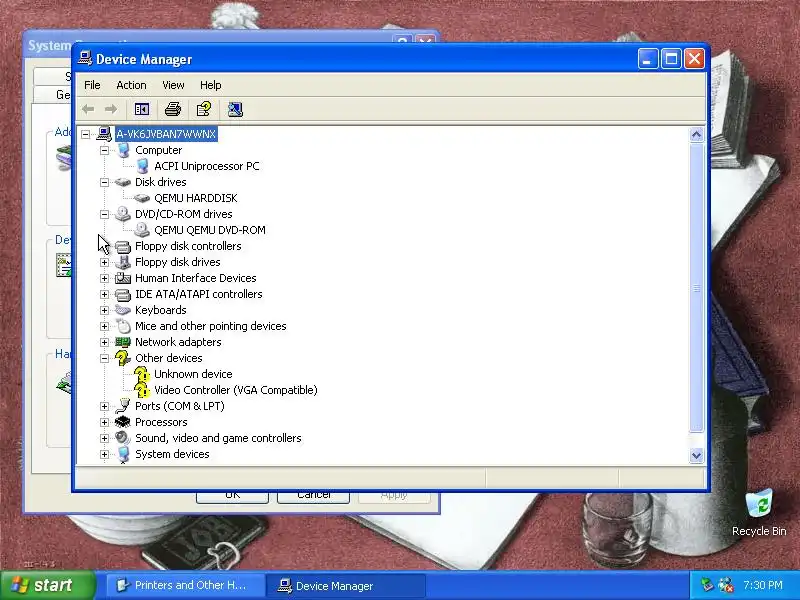Image resolution: width=800 pixels, height=600 pixels.
Task: Click the Windows start button
Action: [x=47, y=585]
